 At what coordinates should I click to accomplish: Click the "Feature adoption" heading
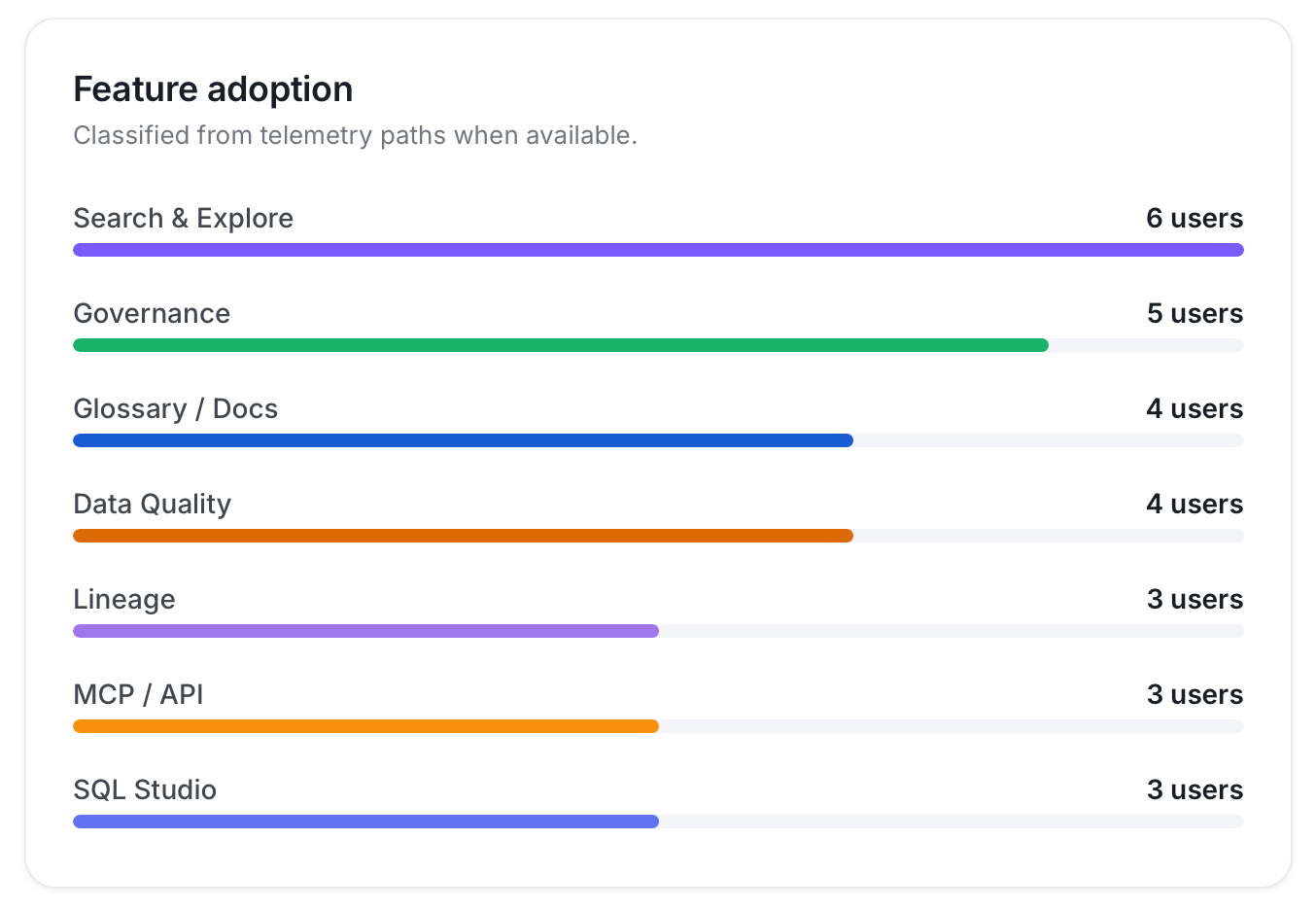click(213, 89)
